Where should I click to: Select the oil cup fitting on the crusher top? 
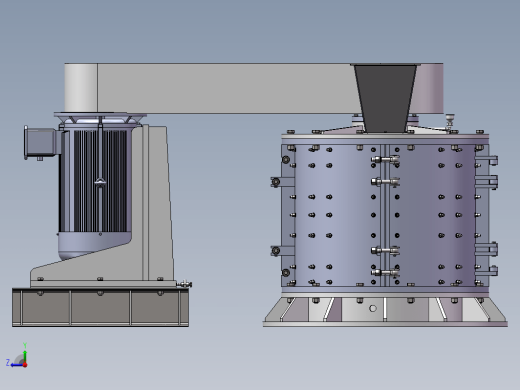[x=450, y=121]
